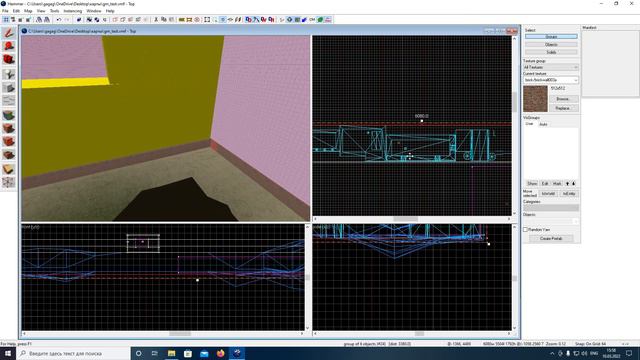Toggle radius culling button
The image size is (640, 360).
coord(197,20)
